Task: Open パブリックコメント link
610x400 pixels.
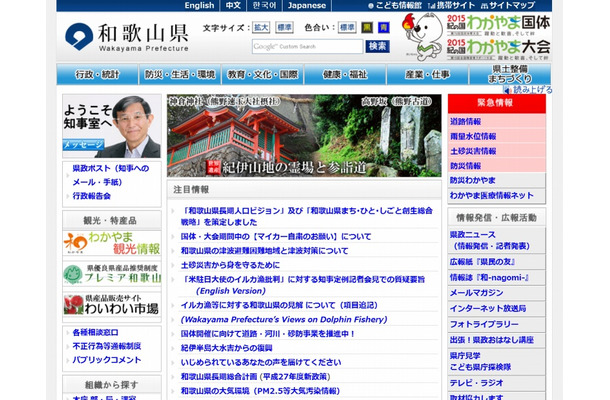Action: (107, 360)
